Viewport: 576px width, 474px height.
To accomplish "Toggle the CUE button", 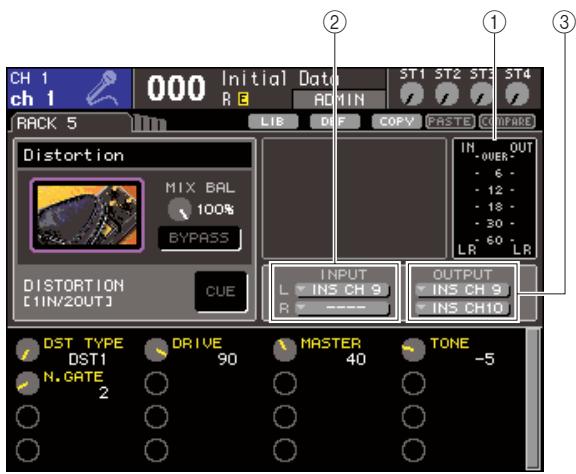I will pos(221,291).
